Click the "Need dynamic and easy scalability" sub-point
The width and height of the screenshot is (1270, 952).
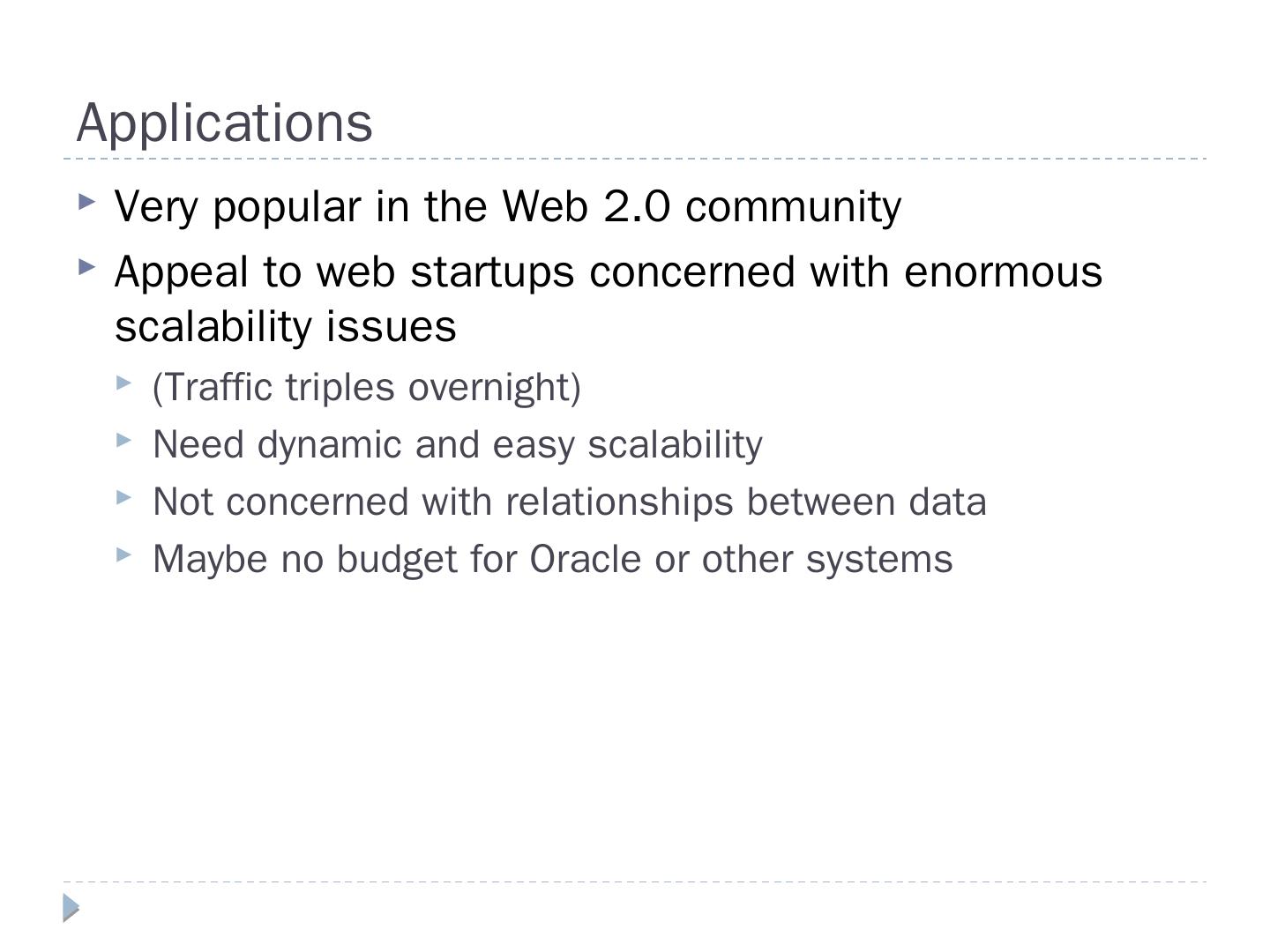click(457, 444)
